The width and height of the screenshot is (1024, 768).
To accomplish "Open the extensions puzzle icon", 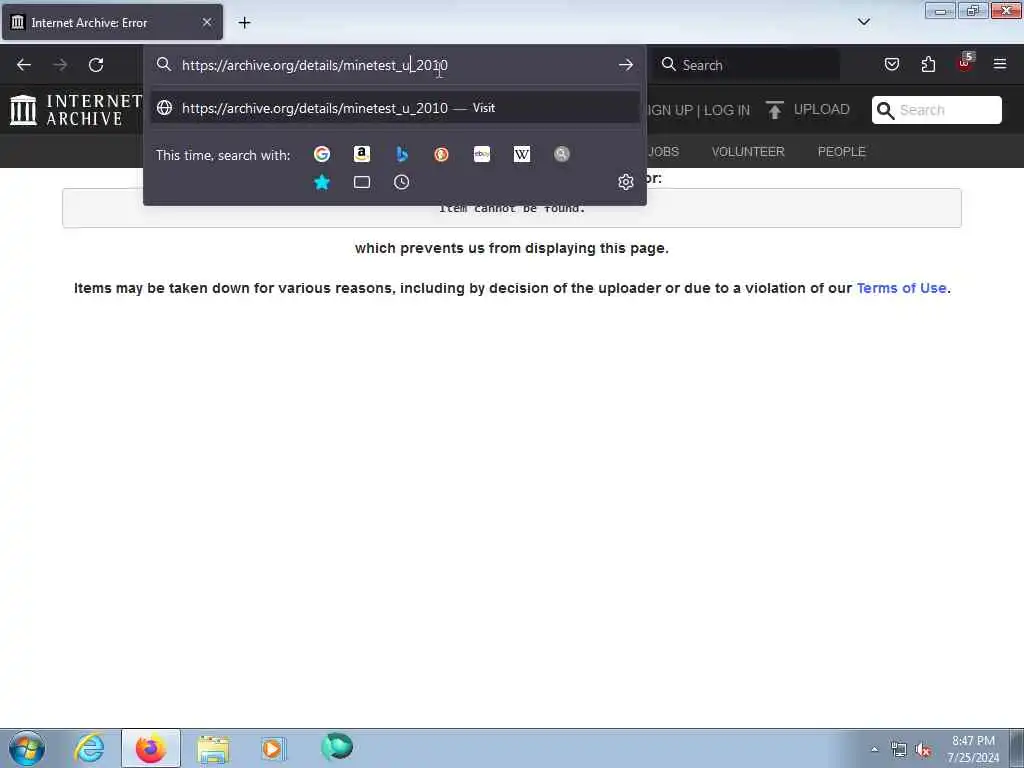I will pyautogui.click(x=928, y=64).
